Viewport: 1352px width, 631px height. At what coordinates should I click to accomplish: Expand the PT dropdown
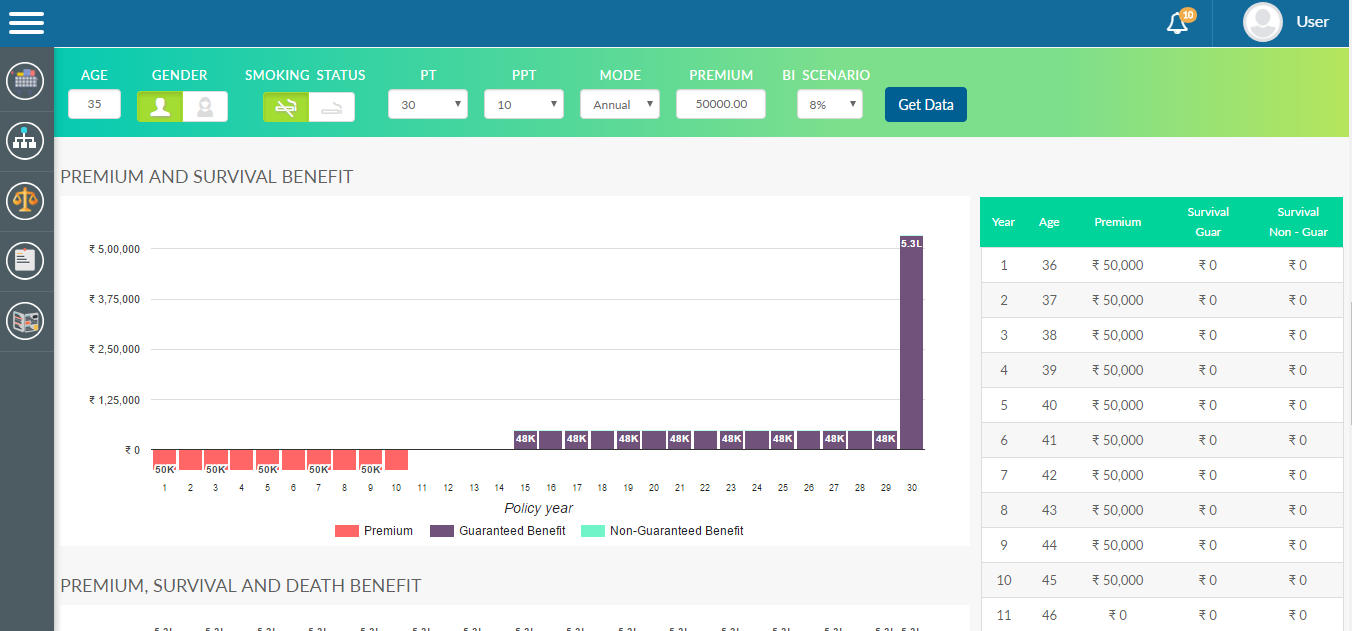tap(427, 104)
